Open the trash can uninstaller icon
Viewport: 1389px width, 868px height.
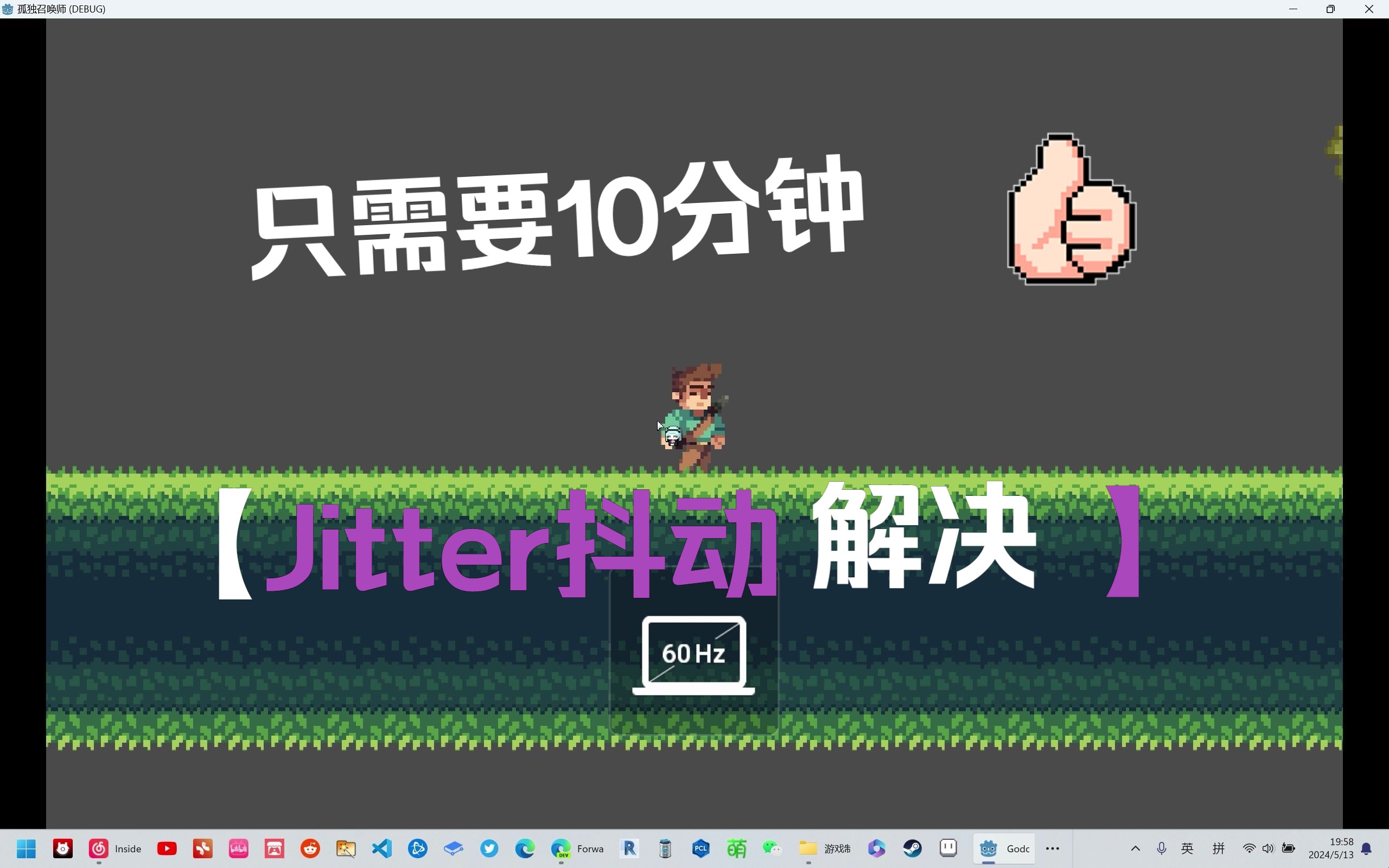pos(665,848)
